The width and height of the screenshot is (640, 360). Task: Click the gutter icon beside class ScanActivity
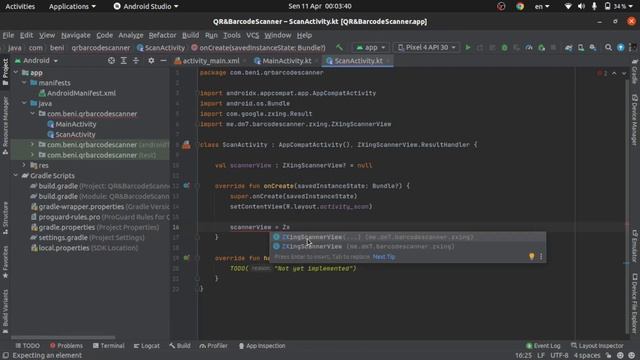coord(186,144)
